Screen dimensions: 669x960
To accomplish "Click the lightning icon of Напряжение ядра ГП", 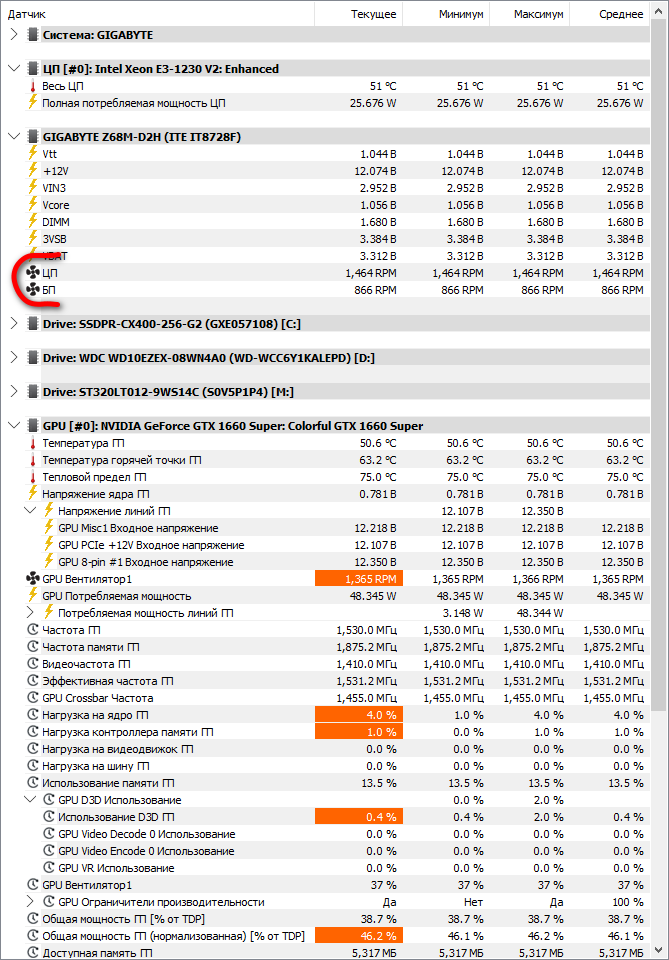I will [33, 493].
